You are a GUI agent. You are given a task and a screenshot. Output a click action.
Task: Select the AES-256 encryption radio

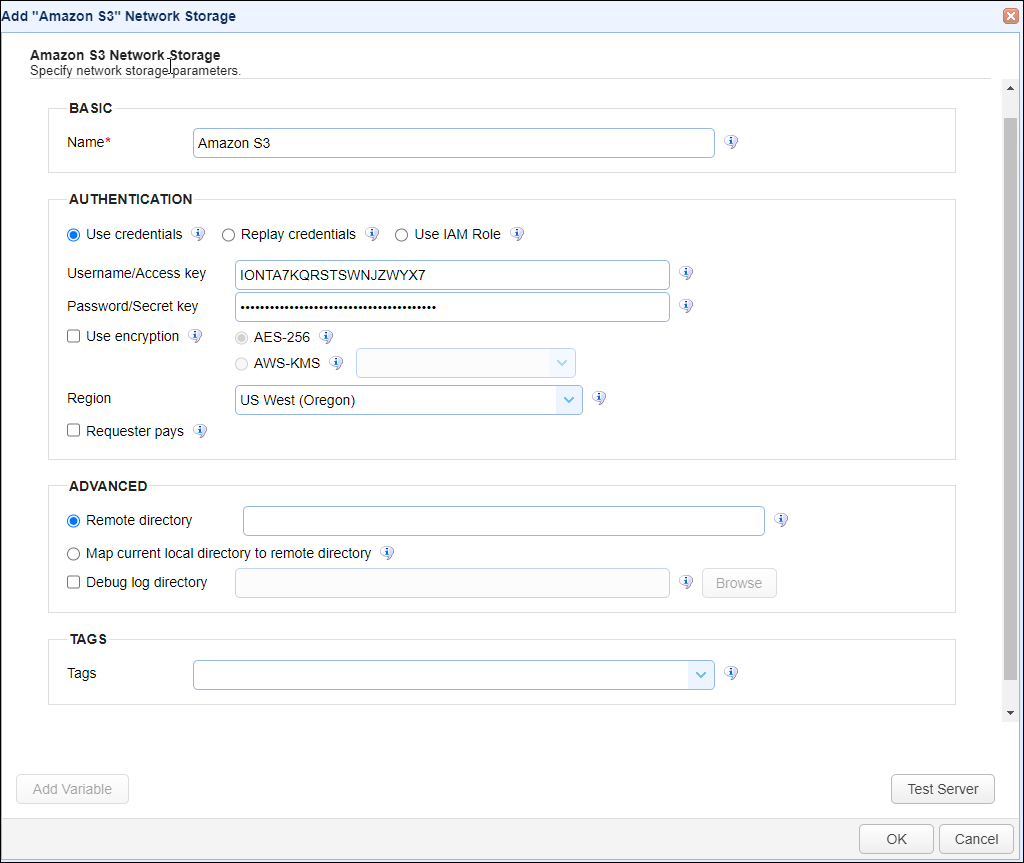[242, 337]
